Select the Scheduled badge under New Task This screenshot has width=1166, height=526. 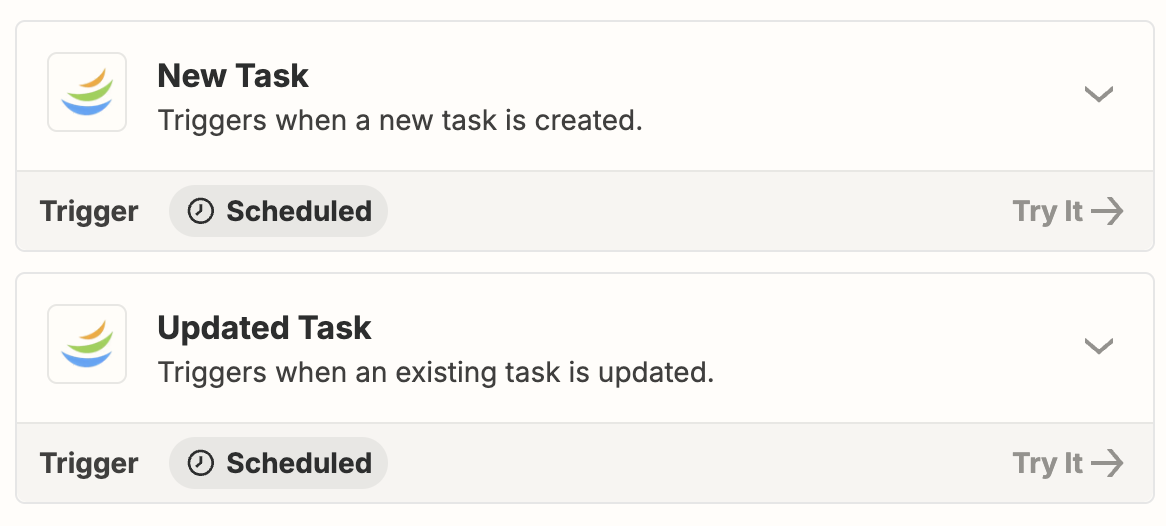[x=278, y=211]
